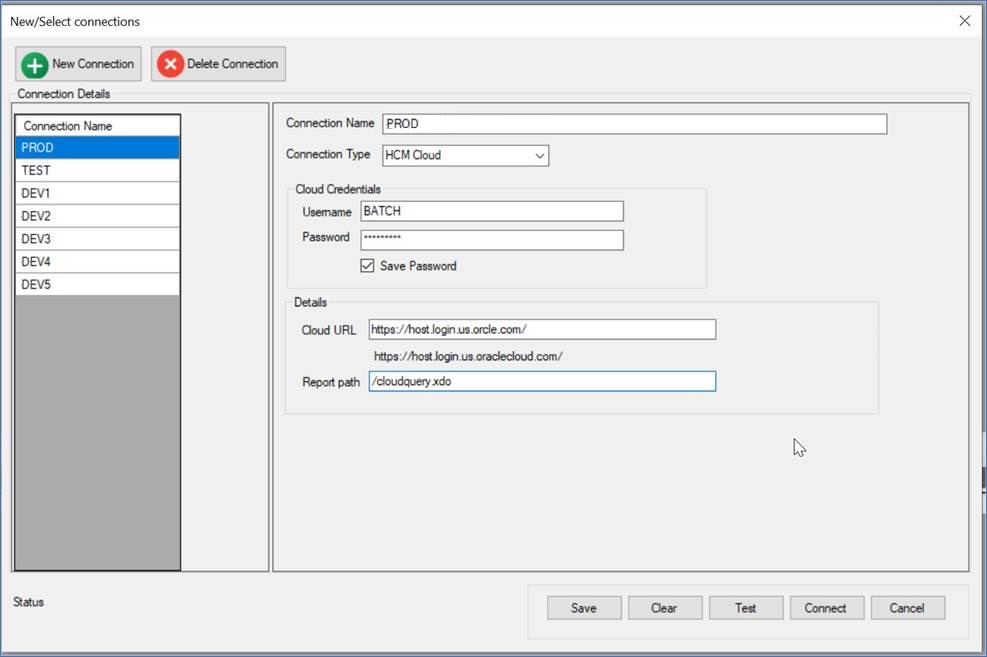Run the connection Test button
Screen dimensions: 987x657
745,608
